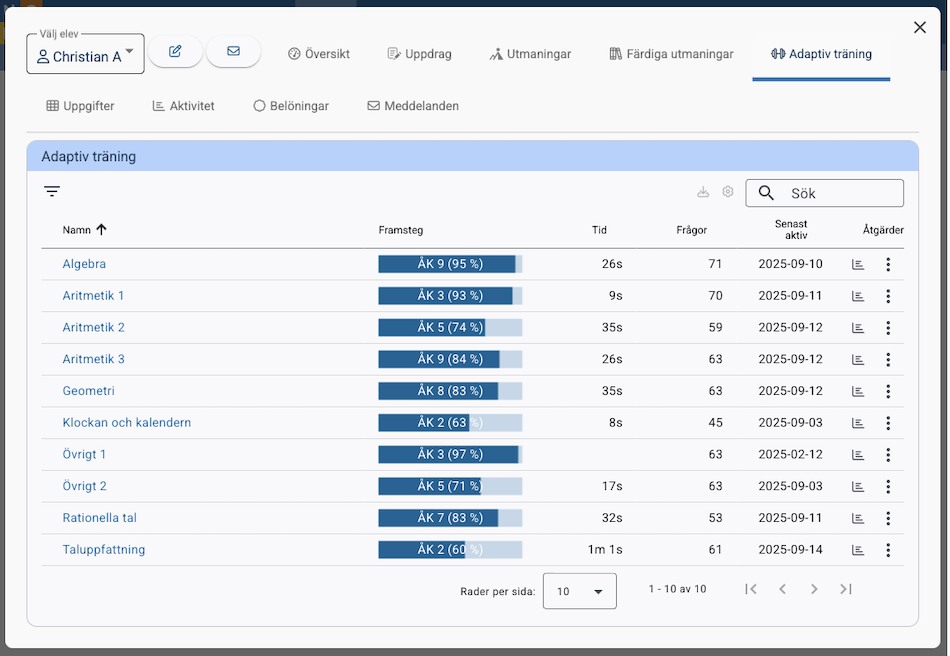This screenshot has height=656, width=950.
Task: Open actions menu for Aritmetik 2
Action: click(x=888, y=328)
